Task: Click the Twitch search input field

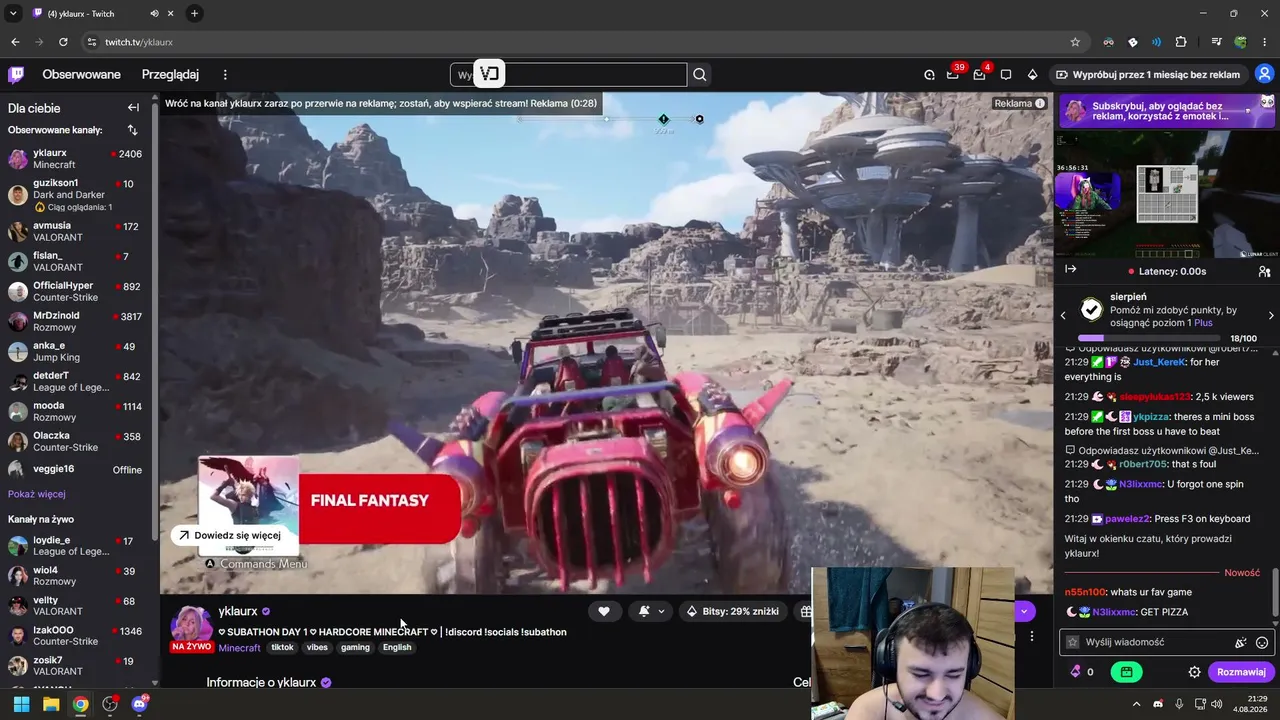Action: pyautogui.click(x=568, y=74)
